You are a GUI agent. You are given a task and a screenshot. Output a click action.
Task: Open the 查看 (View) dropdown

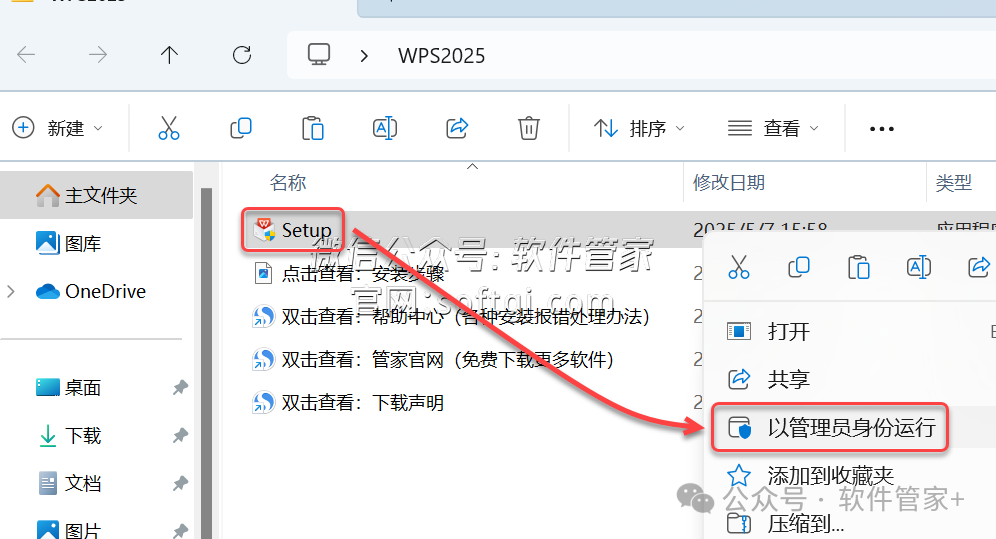tap(773, 128)
